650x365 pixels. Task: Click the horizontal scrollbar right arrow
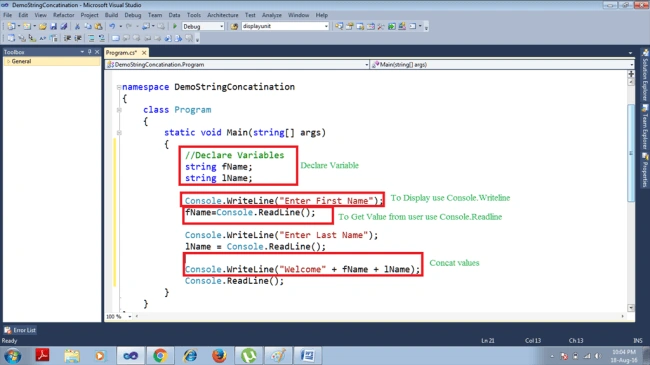pos(623,316)
